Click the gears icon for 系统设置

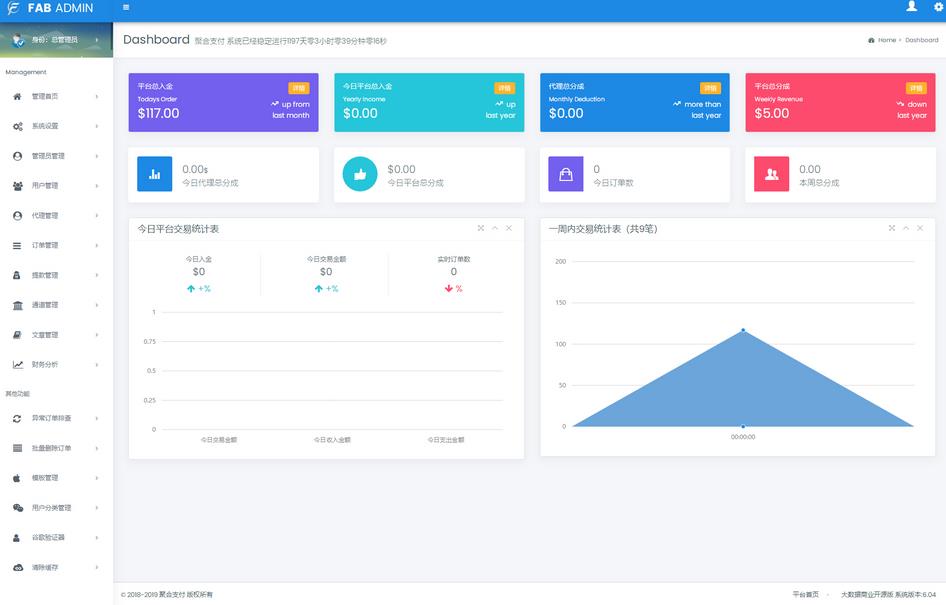(x=17, y=126)
